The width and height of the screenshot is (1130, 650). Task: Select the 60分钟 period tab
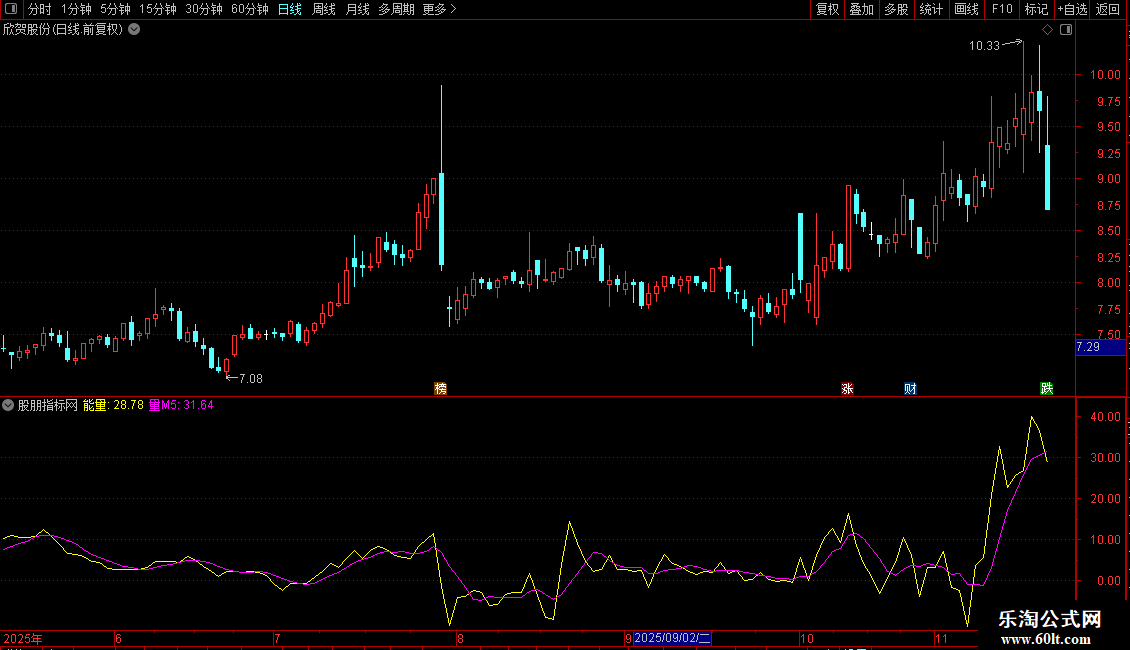250,9
